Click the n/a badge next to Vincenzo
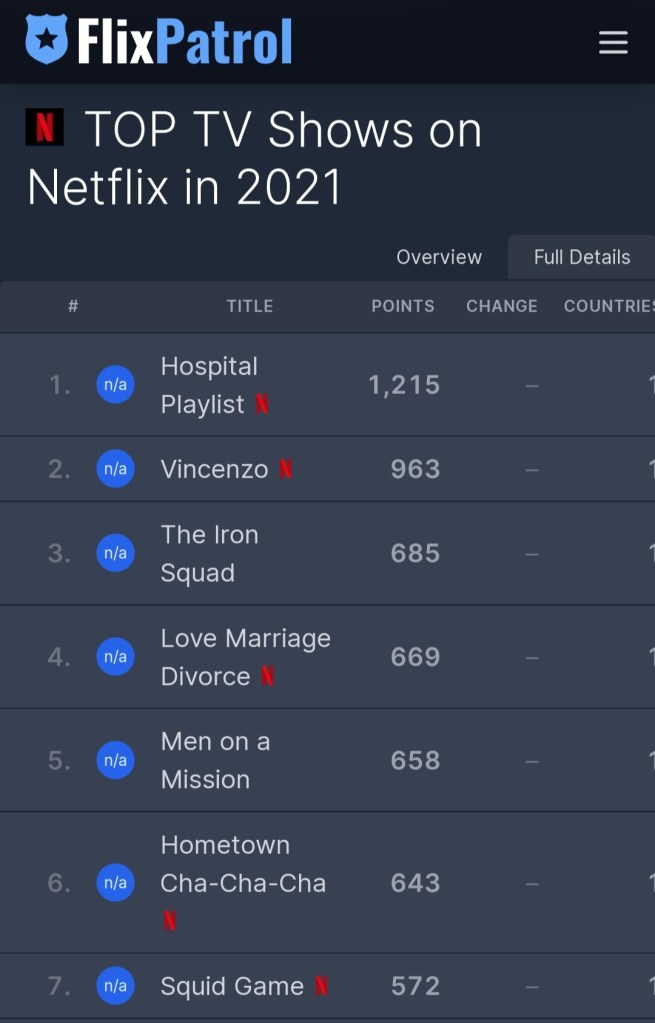The image size is (655, 1023). pyautogui.click(x=115, y=469)
